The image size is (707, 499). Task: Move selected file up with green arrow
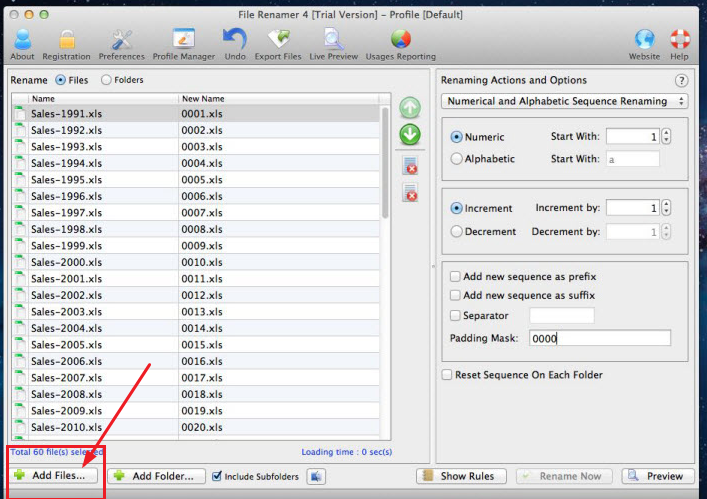pyautogui.click(x=410, y=107)
